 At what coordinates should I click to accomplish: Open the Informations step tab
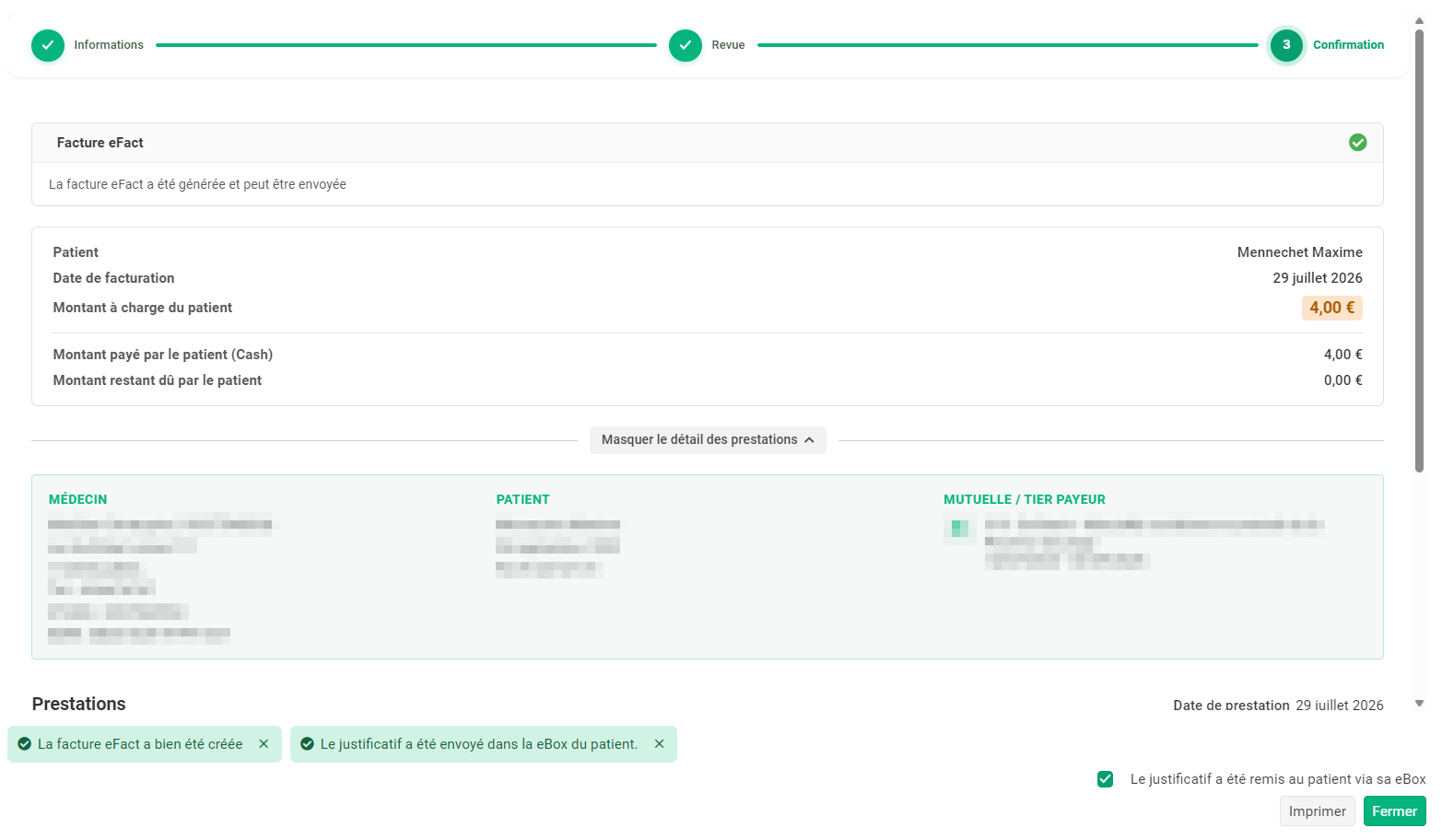click(109, 45)
